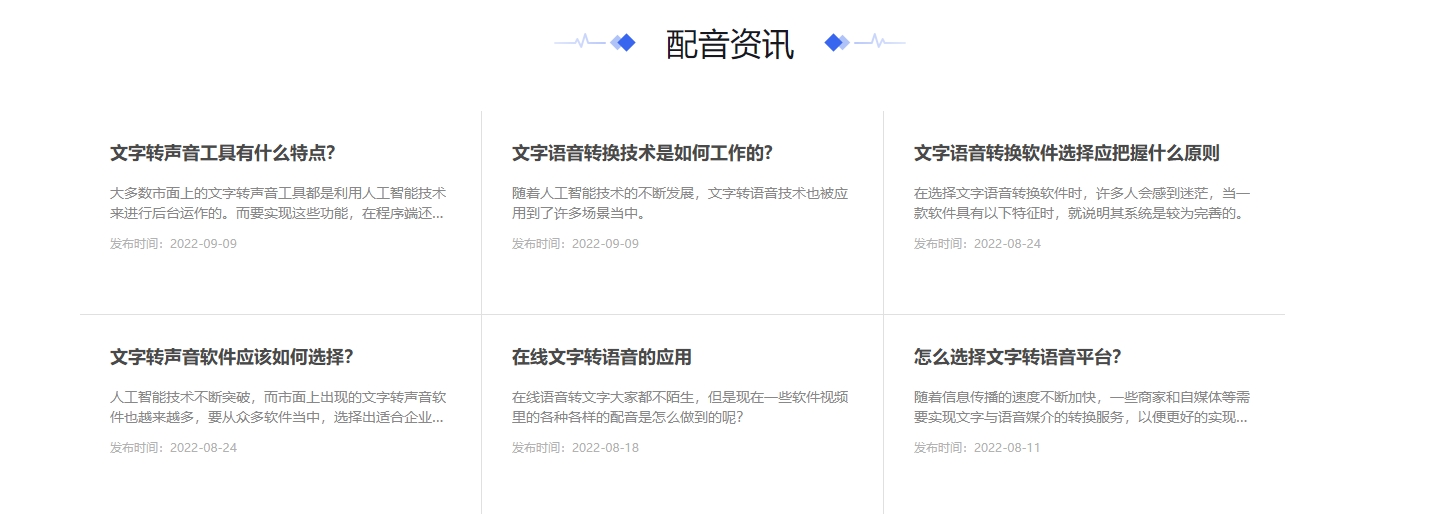Click publish date under 文字转声音工具有什么特点

(x=173, y=244)
